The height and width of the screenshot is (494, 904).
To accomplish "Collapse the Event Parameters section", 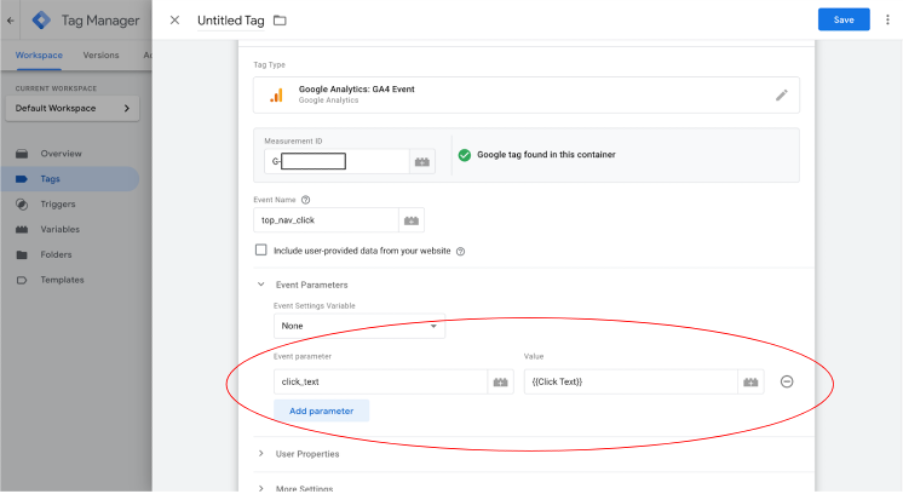I will [x=261, y=284].
